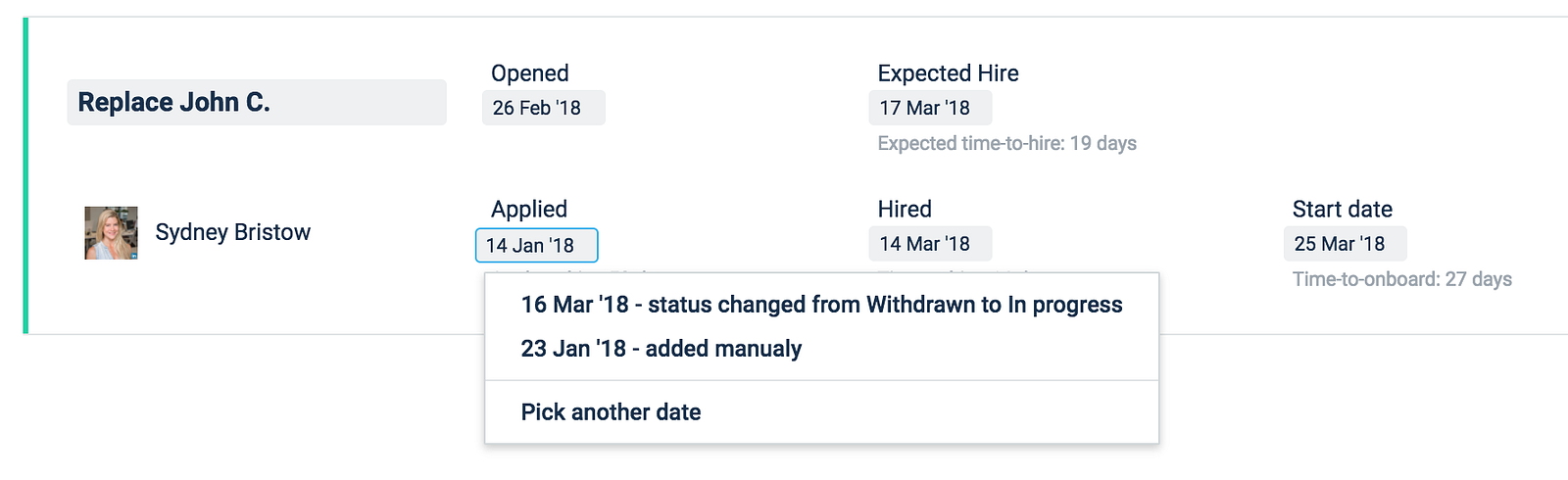Edit the Replace John C. job title
The image size is (1568, 480).
(x=256, y=102)
